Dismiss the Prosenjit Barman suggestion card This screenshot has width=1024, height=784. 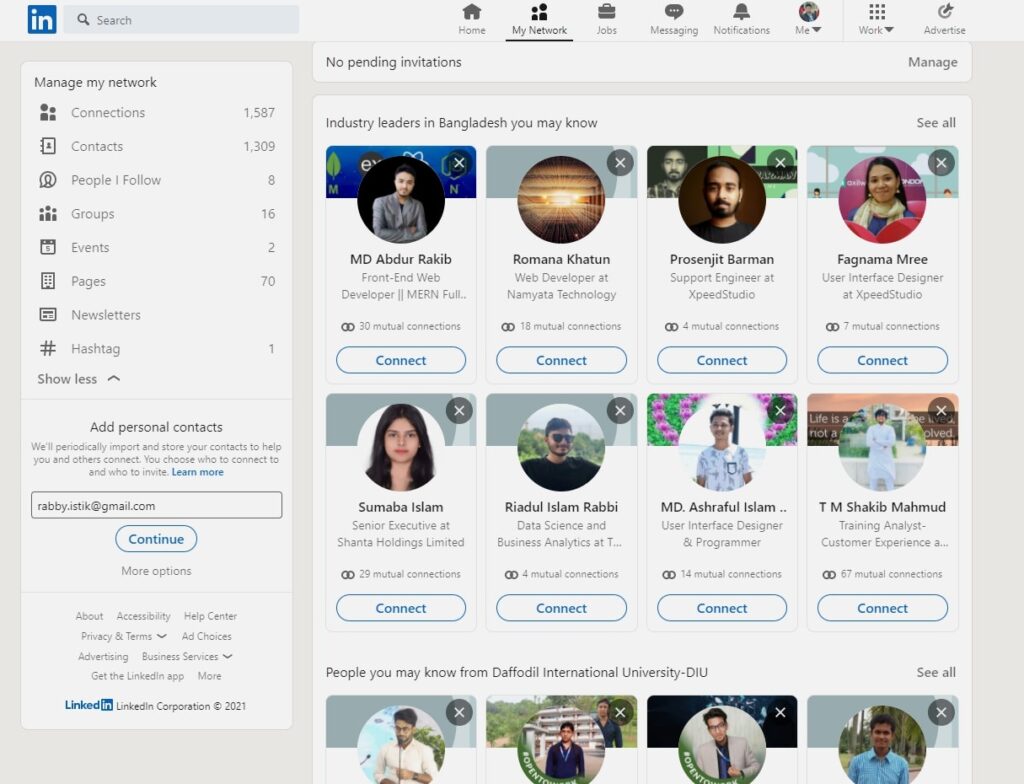point(780,163)
